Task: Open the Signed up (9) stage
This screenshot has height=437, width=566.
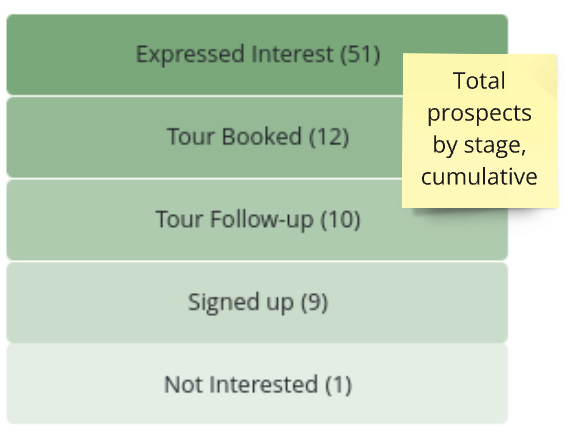Action: tap(257, 302)
